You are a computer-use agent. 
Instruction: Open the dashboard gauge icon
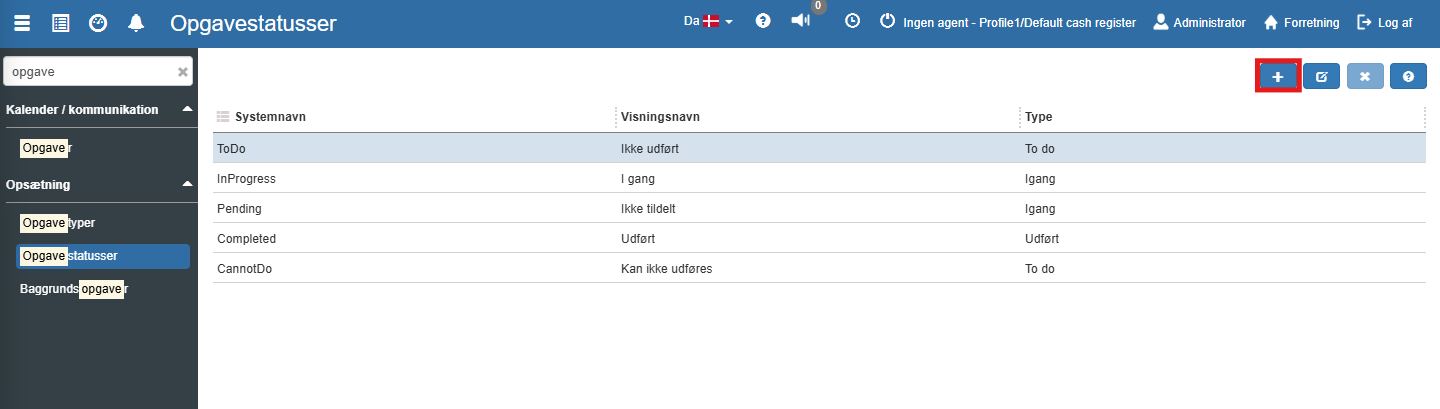tap(98, 23)
